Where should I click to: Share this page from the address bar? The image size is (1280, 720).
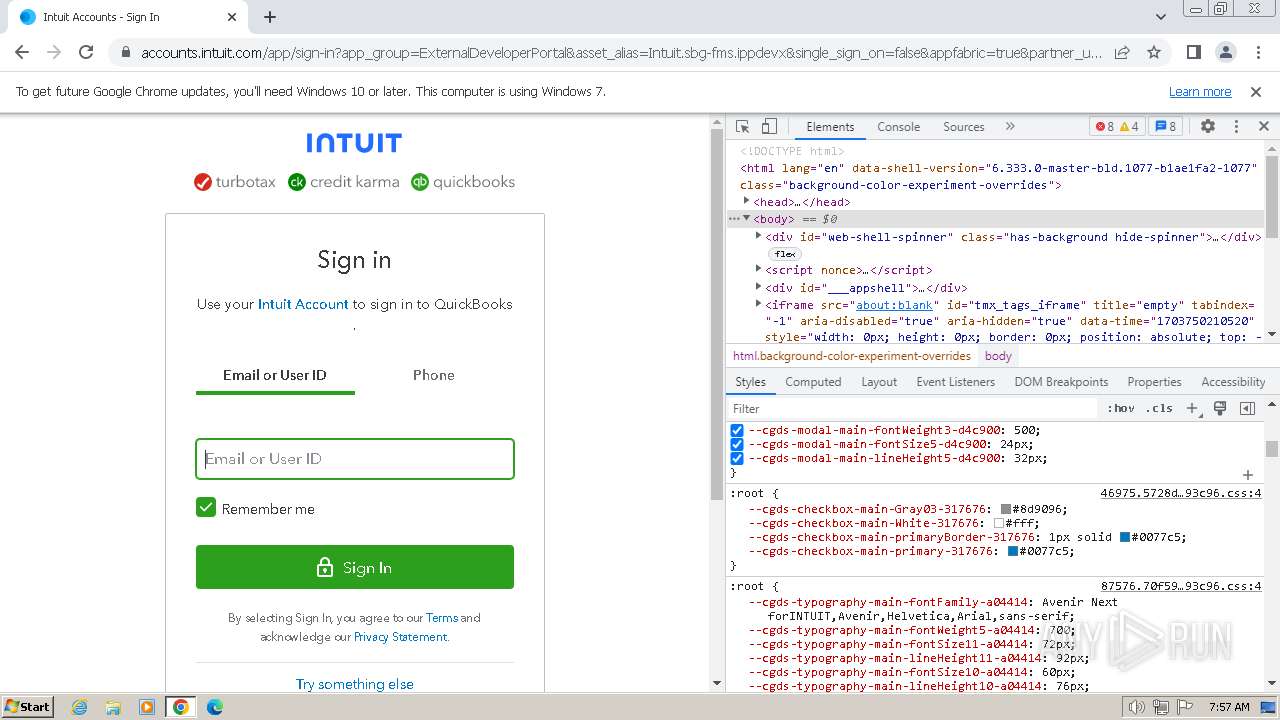pos(1122,52)
